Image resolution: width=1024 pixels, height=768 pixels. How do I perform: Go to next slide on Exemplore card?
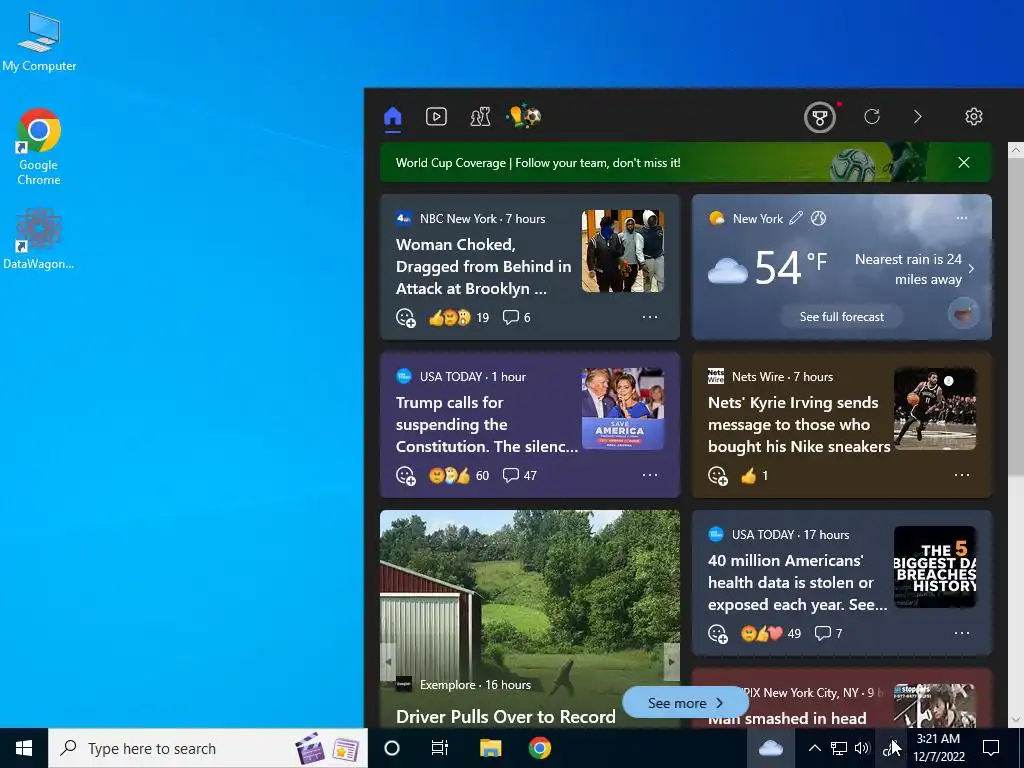point(671,661)
